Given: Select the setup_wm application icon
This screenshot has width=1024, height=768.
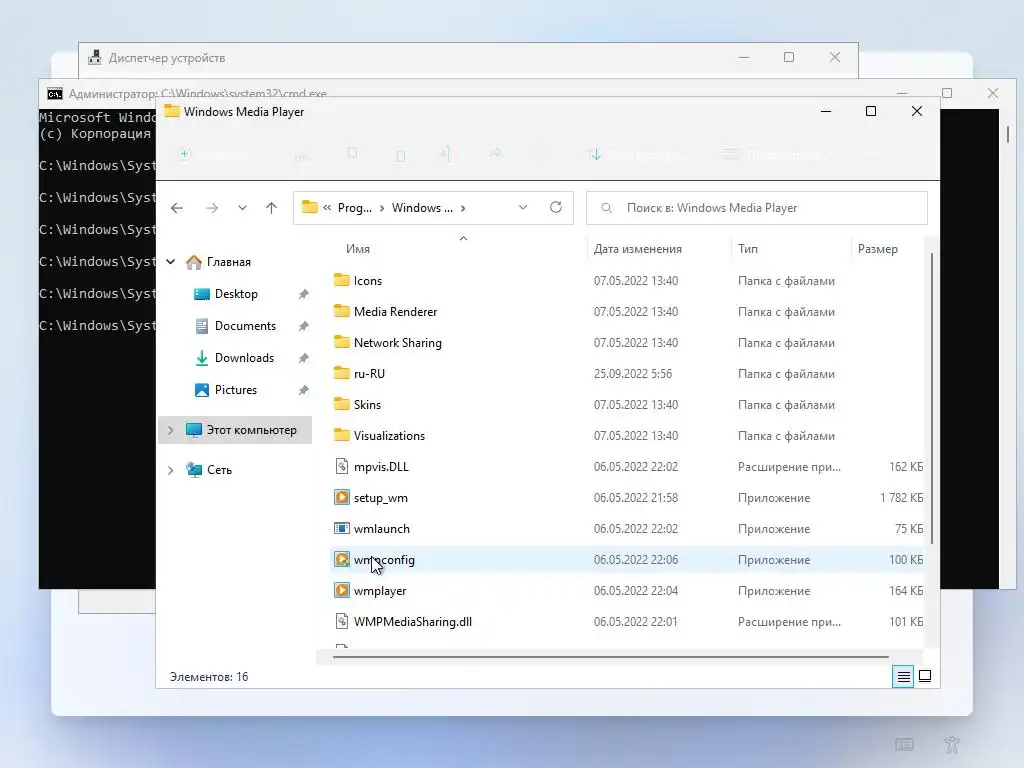Looking at the screenshot, I should click(x=342, y=497).
